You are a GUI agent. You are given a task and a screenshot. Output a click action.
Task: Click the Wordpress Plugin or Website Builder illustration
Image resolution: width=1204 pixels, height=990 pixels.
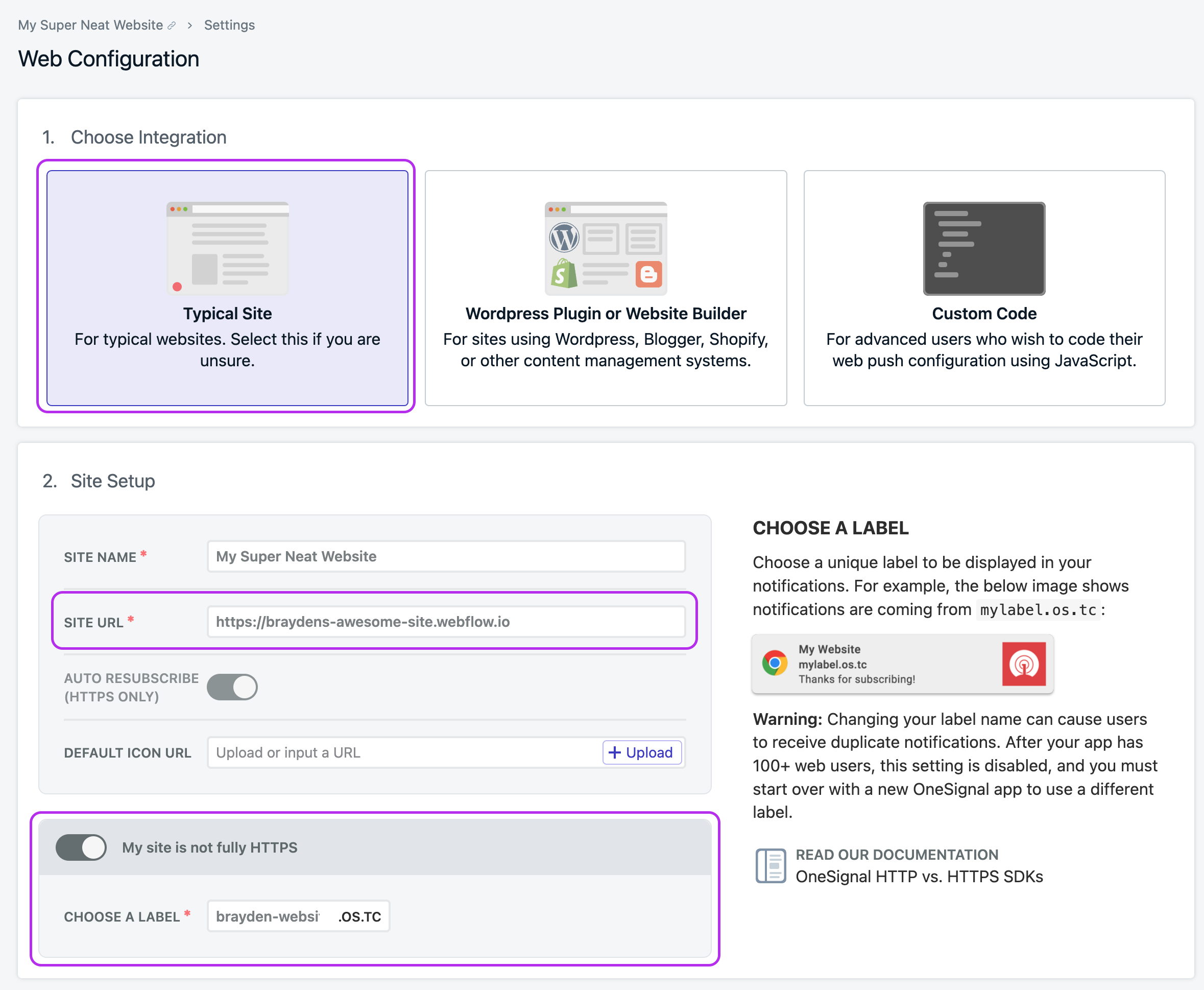click(x=606, y=248)
